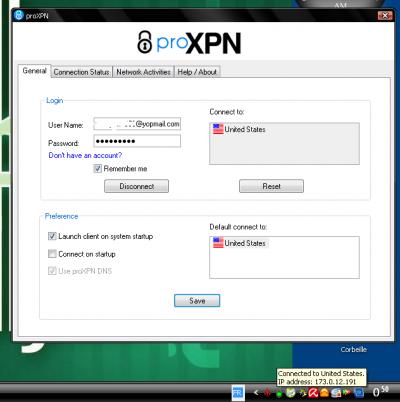
Task: Uncheck Launch client on system startup
Action: 52,236
